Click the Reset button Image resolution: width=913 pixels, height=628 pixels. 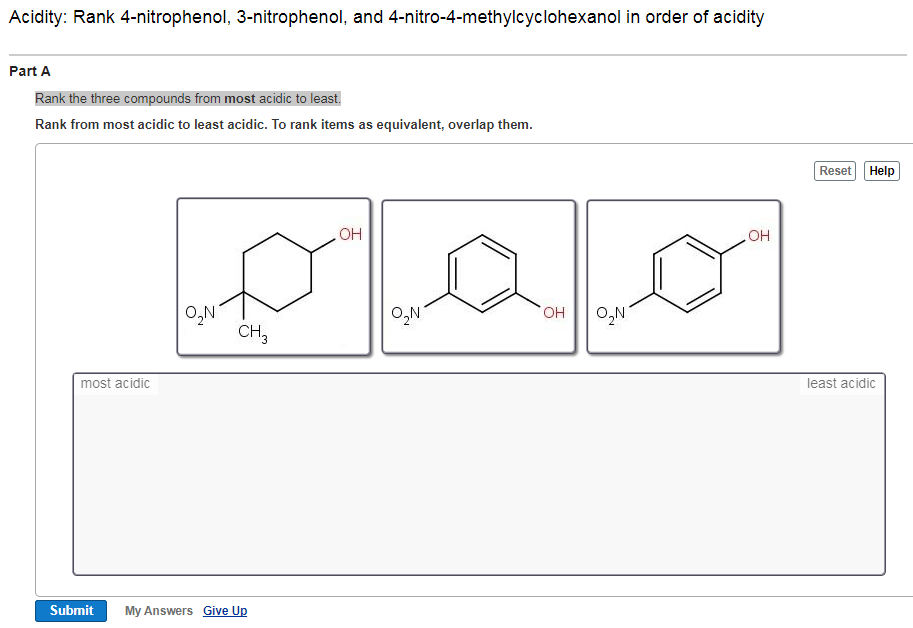tap(834, 170)
